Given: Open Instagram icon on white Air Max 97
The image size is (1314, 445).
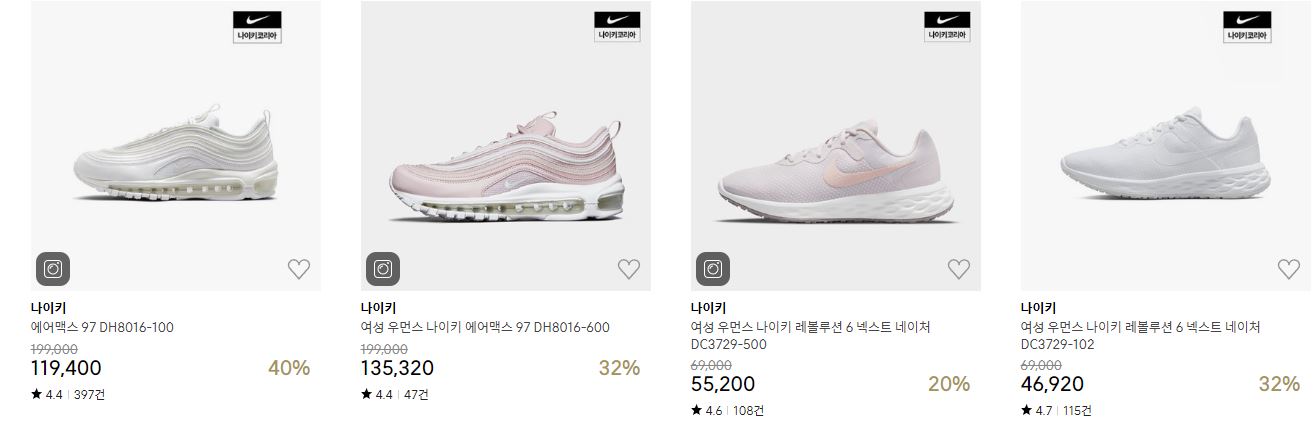Looking at the screenshot, I should 53,268.
